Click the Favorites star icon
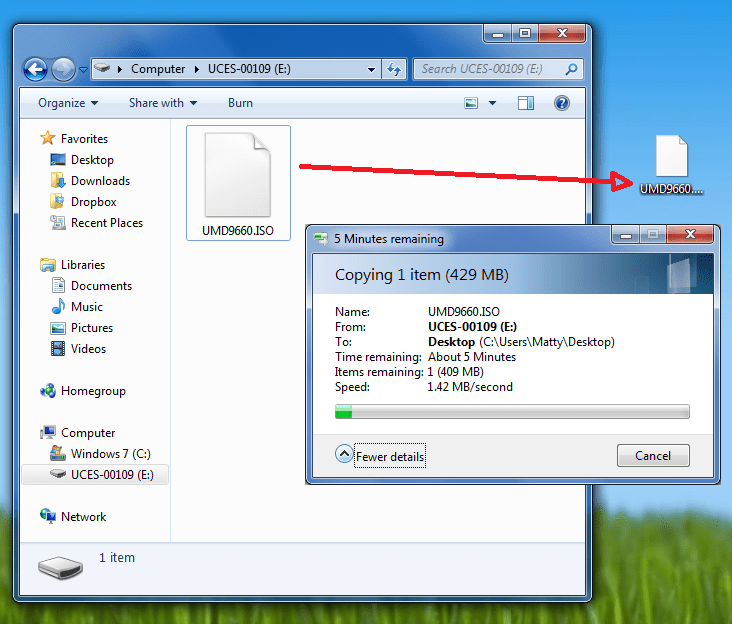Screen dimensions: 732x624 click(48, 138)
